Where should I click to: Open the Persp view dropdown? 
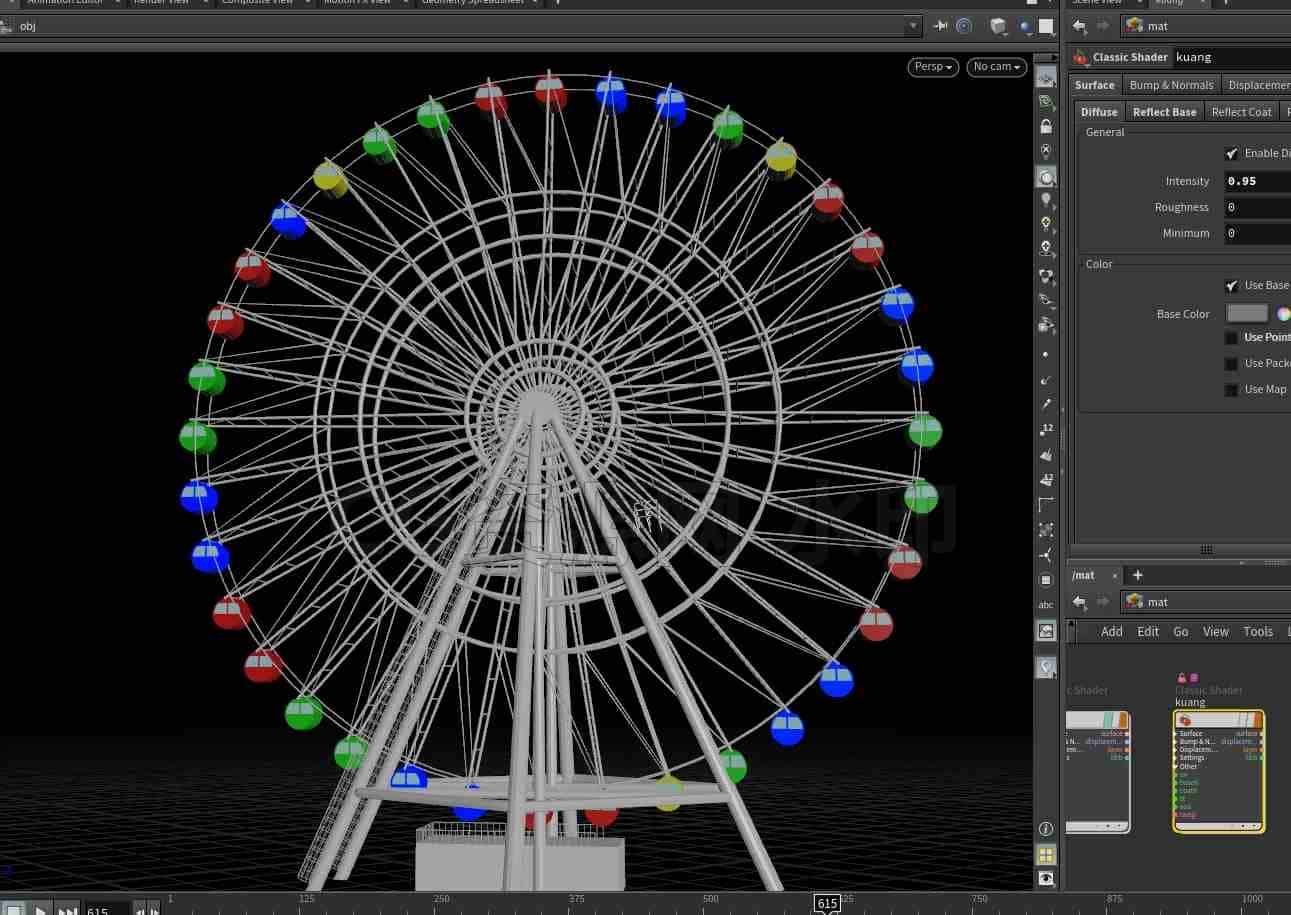933,67
